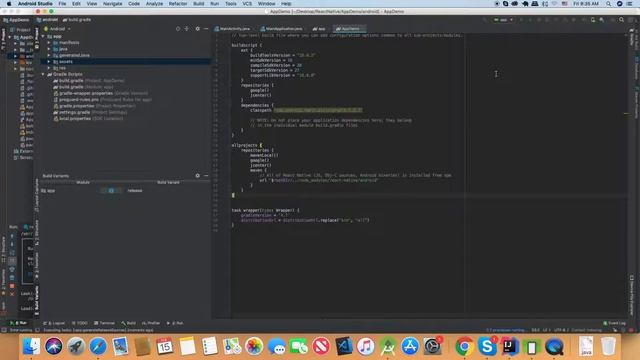Screen dimensions: 640x360
Task: Open Android Studio icon in Dock
Action: [x=388, y=347]
